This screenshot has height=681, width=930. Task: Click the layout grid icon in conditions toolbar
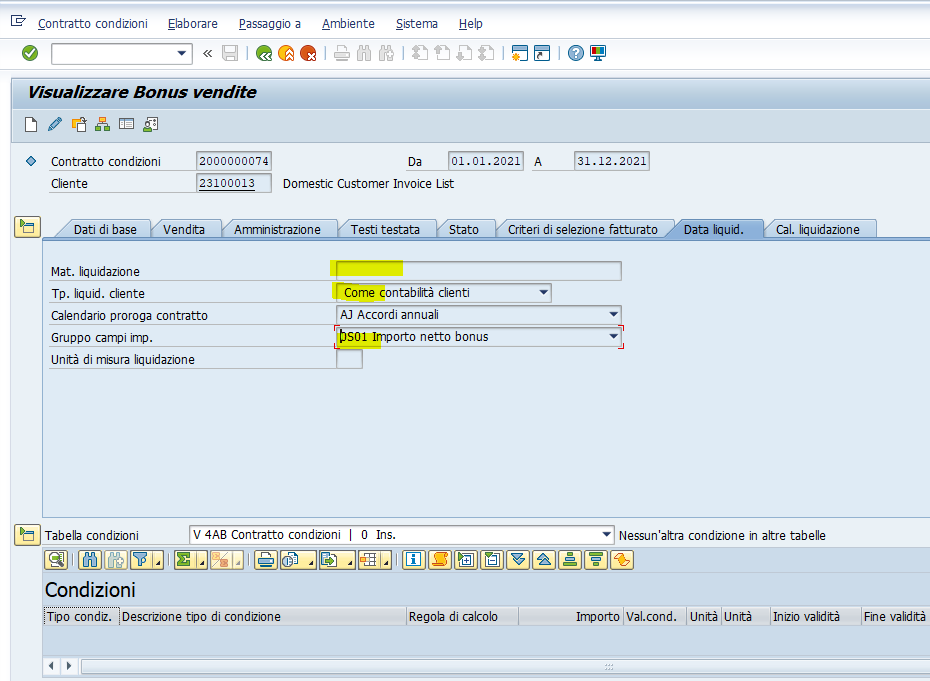[x=369, y=560]
